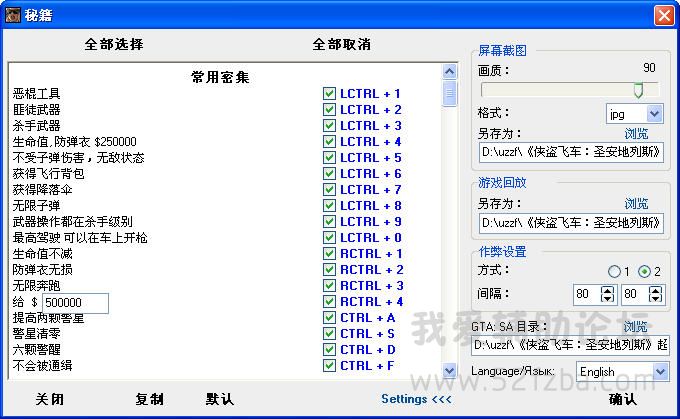
Task: Click the cheat list scroll down arrow
Action: [450, 371]
